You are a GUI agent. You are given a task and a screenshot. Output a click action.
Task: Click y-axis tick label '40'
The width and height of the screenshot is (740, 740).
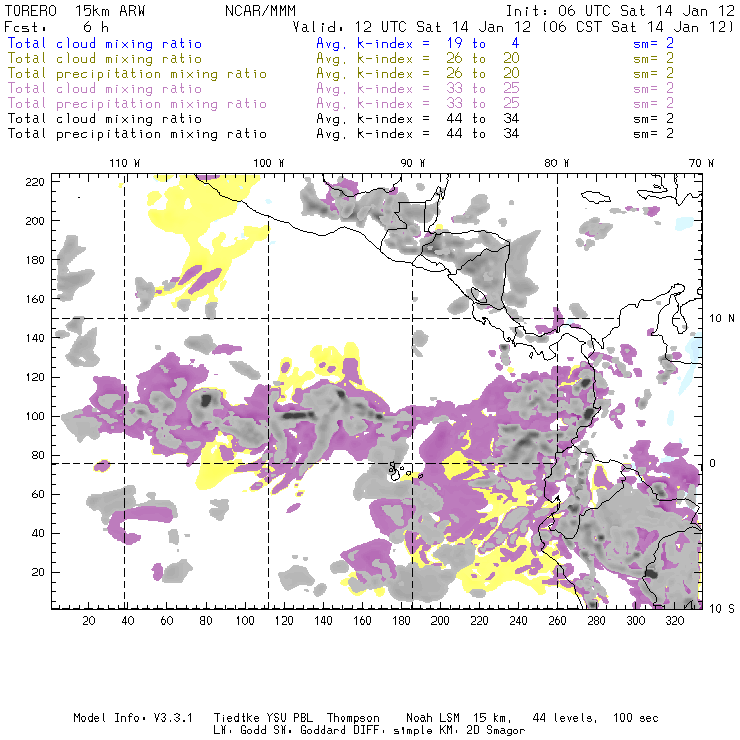(x=38, y=533)
